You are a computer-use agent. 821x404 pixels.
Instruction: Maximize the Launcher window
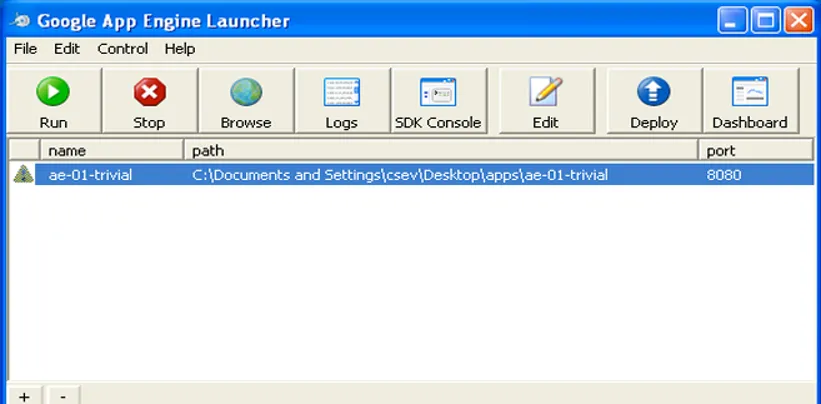coord(765,21)
